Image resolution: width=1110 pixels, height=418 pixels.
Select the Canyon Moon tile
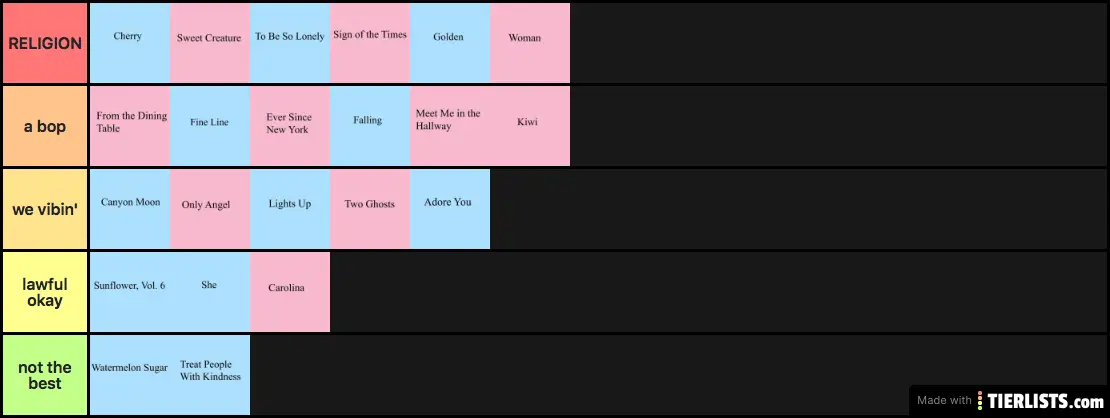pos(129,209)
